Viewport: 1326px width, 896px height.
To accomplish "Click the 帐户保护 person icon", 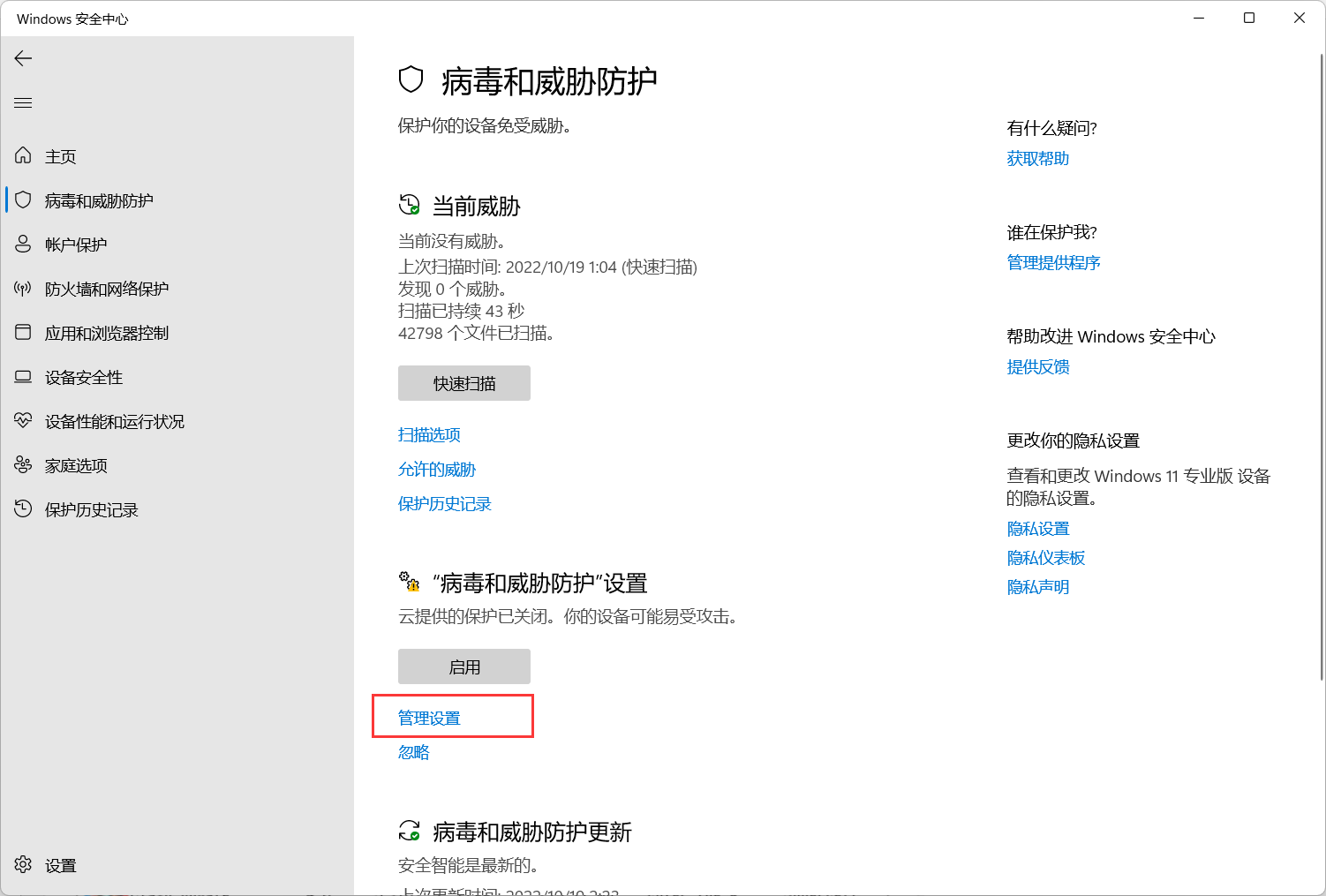I will point(24,245).
